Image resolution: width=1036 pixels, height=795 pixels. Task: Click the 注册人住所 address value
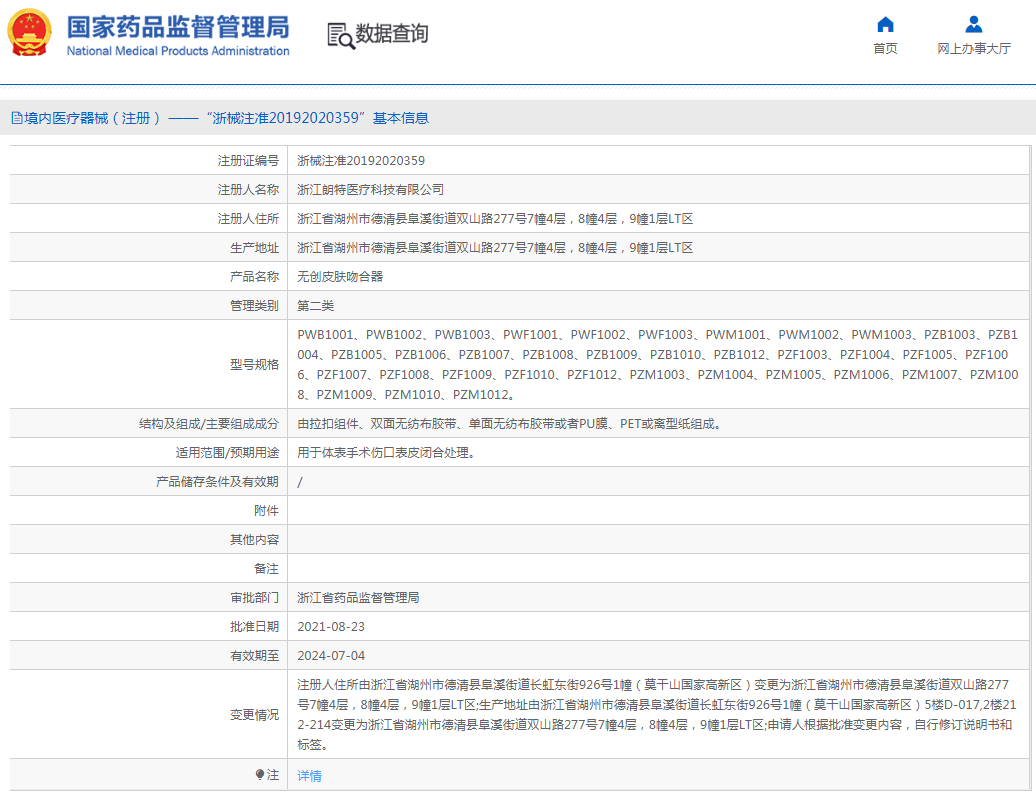point(495,219)
